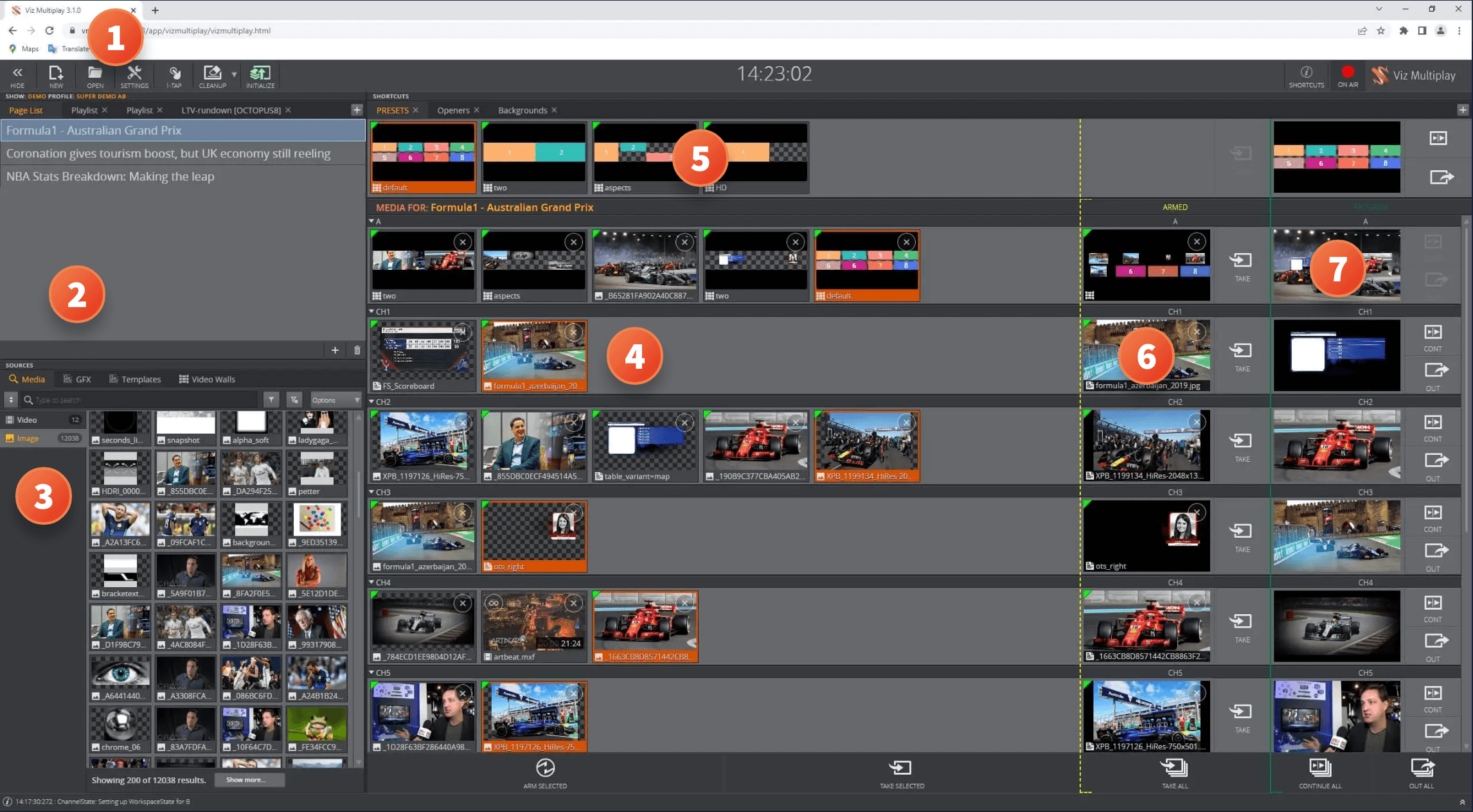The width and height of the screenshot is (1473, 812).
Task: Click the TAKE icon on the CH1 row
Action: click(x=1242, y=352)
